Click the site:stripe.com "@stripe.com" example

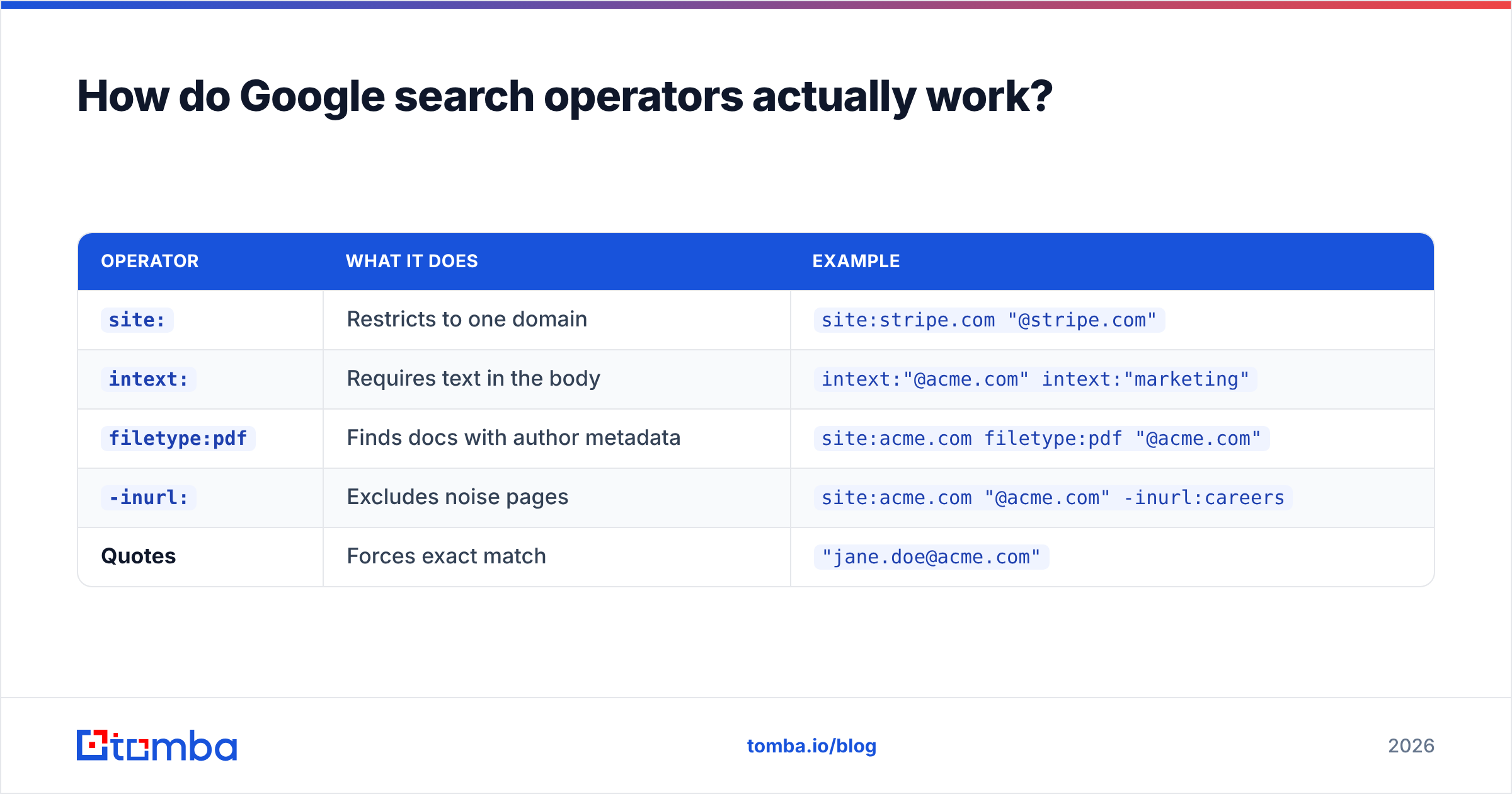point(989,320)
